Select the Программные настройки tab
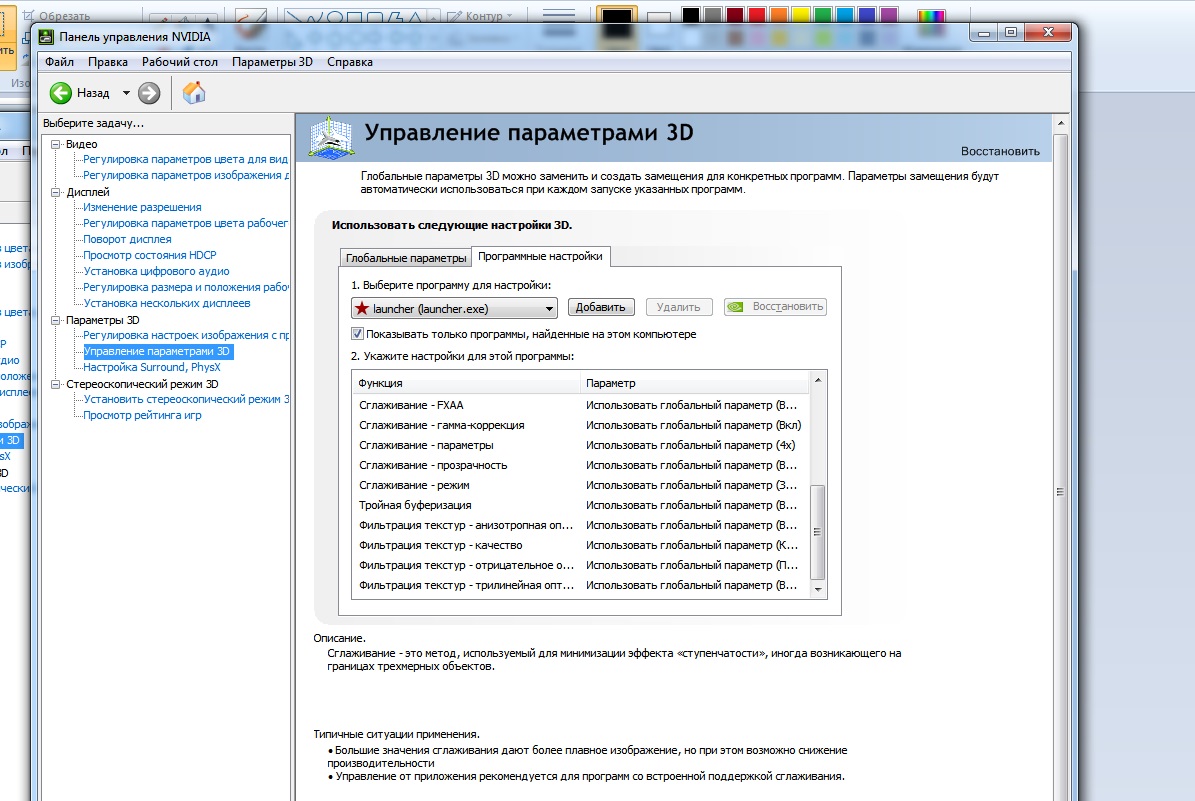The width and height of the screenshot is (1195, 801). pyautogui.click(x=540, y=256)
